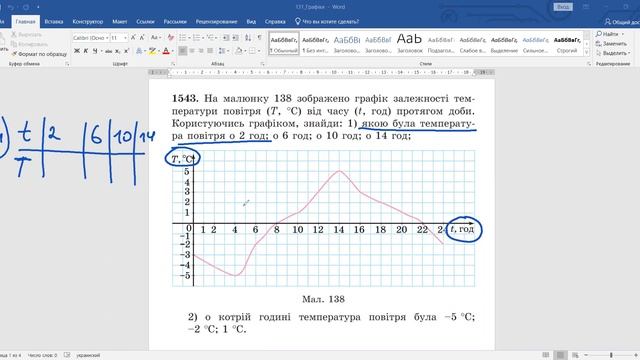Open the Главная ribbon tab
The height and width of the screenshot is (360, 640).
25,22
